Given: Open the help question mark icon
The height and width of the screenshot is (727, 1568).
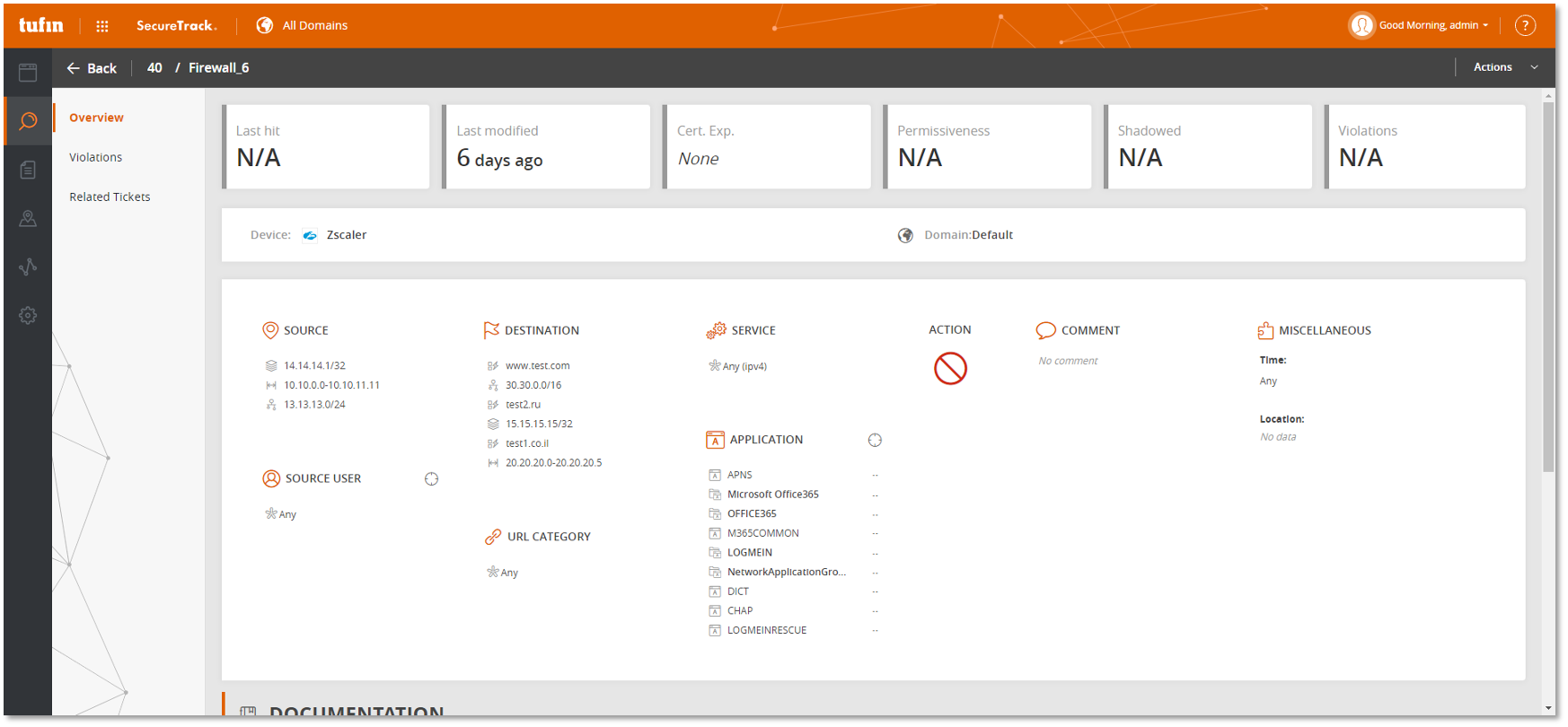Looking at the screenshot, I should [x=1525, y=25].
